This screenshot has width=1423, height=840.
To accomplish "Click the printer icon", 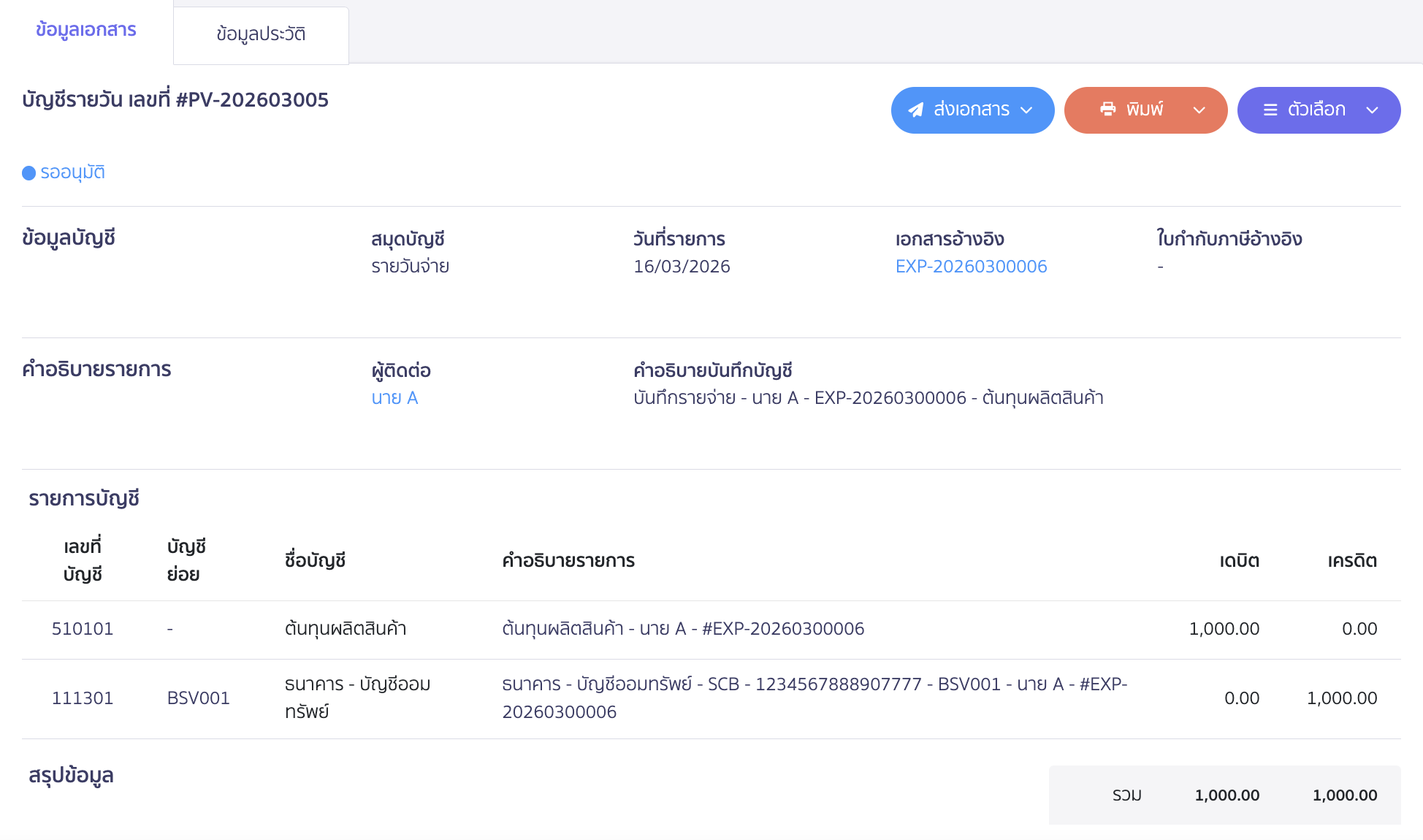I will 1107,110.
